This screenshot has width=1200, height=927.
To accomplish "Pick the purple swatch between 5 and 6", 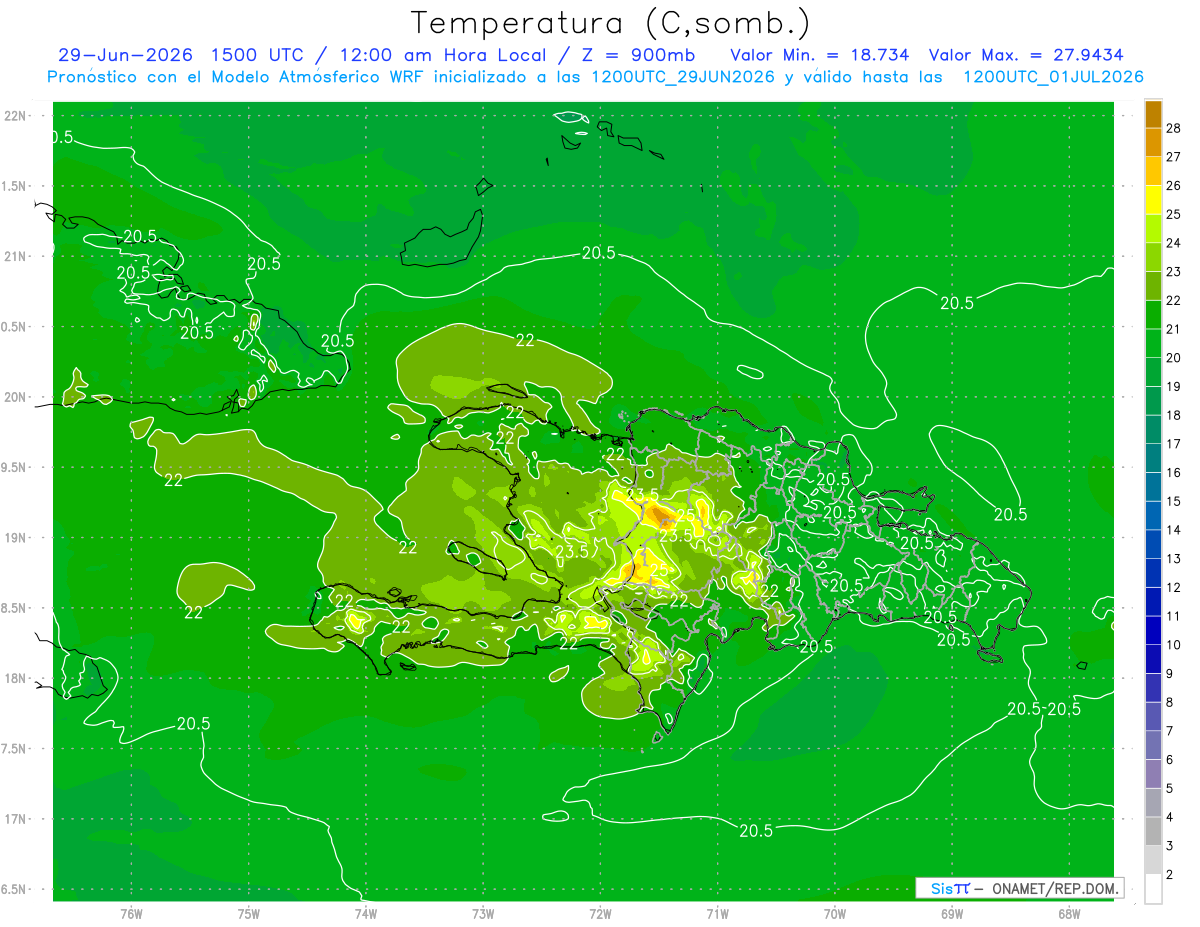I will click(1153, 774).
